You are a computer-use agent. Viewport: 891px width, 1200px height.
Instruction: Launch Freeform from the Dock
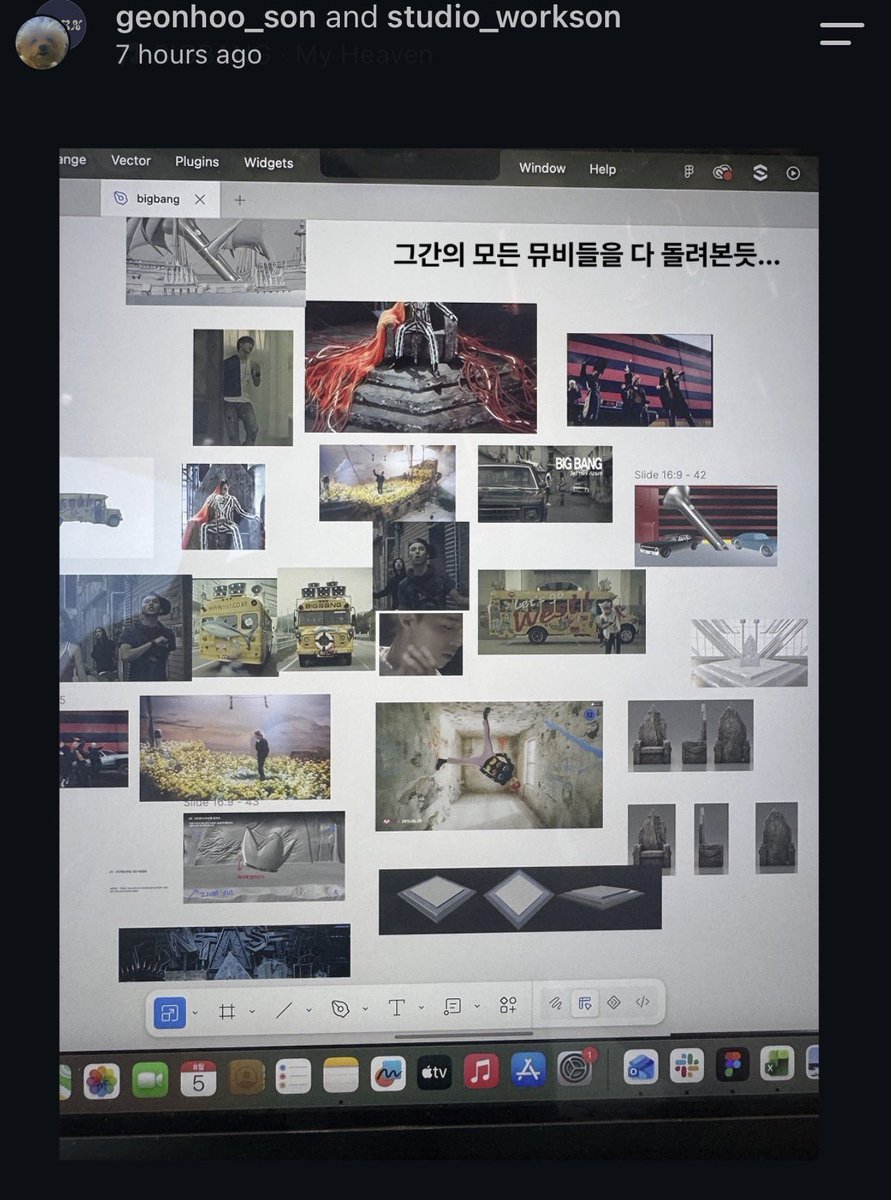(x=388, y=1074)
